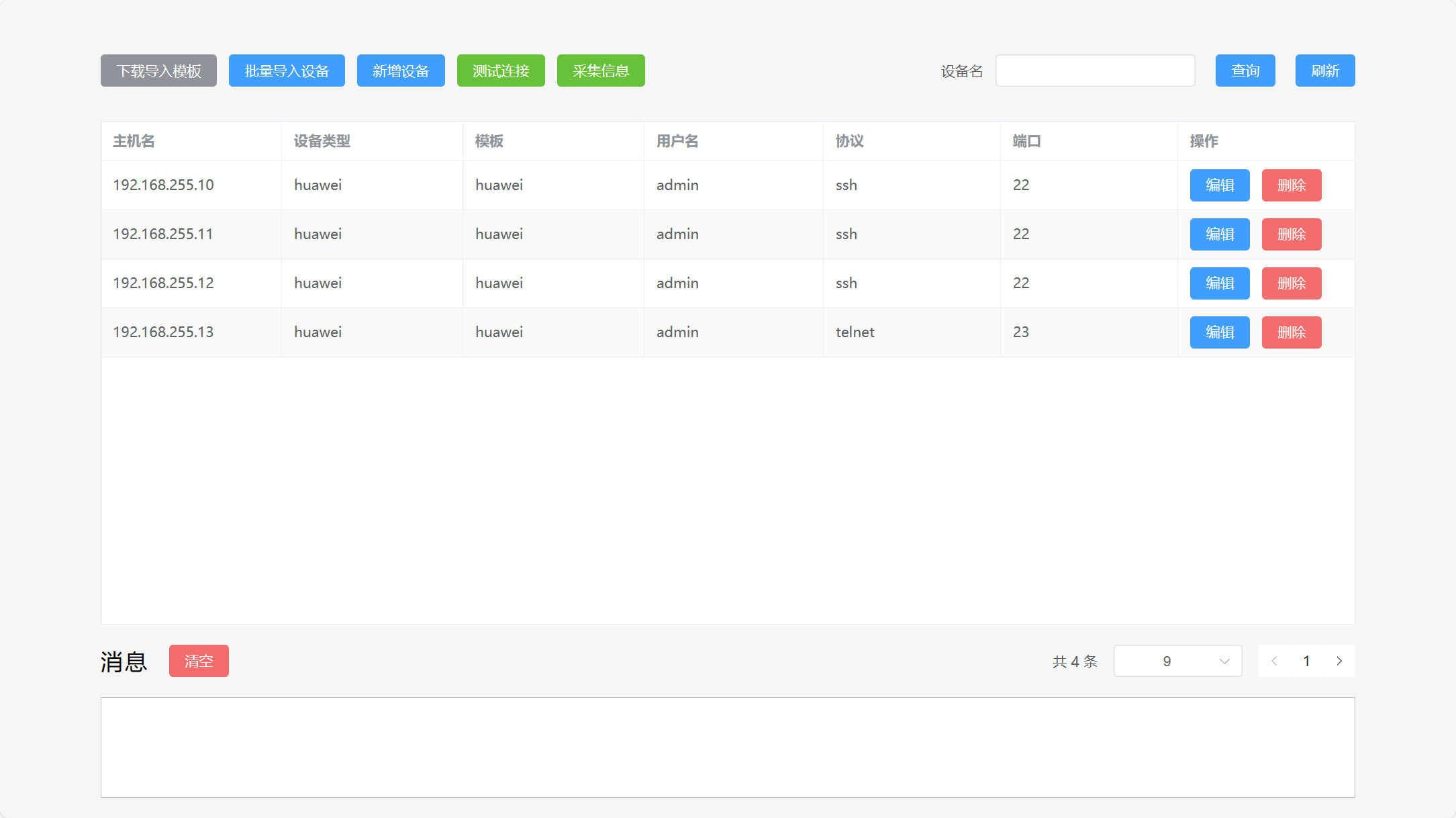Refresh the list with 刷新 button

coord(1324,71)
